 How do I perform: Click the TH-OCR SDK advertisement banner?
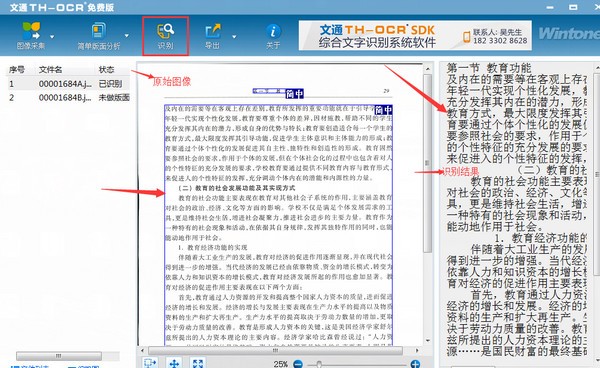coord(415,36)
